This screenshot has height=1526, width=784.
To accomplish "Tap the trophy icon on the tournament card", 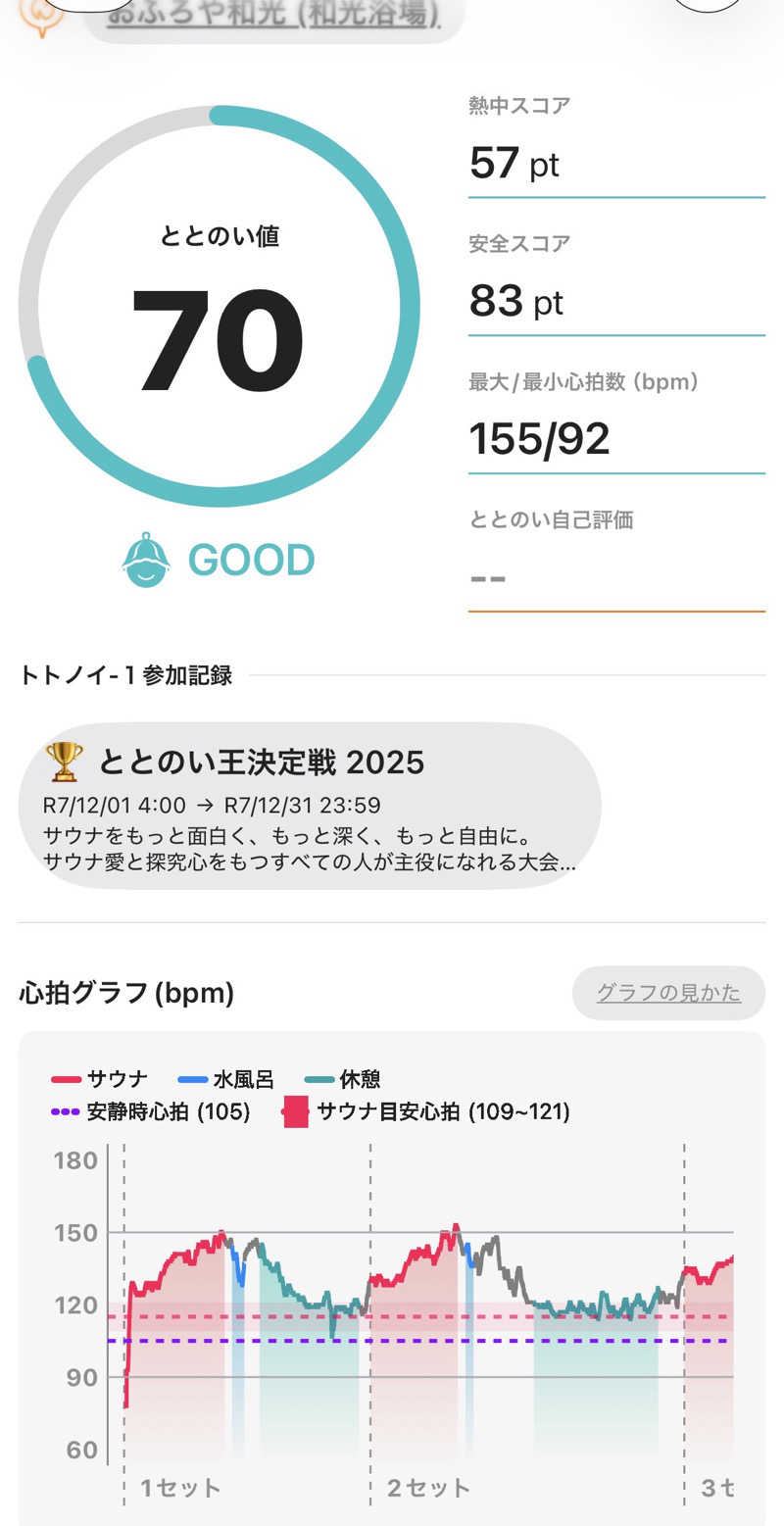I will (64, 762).
